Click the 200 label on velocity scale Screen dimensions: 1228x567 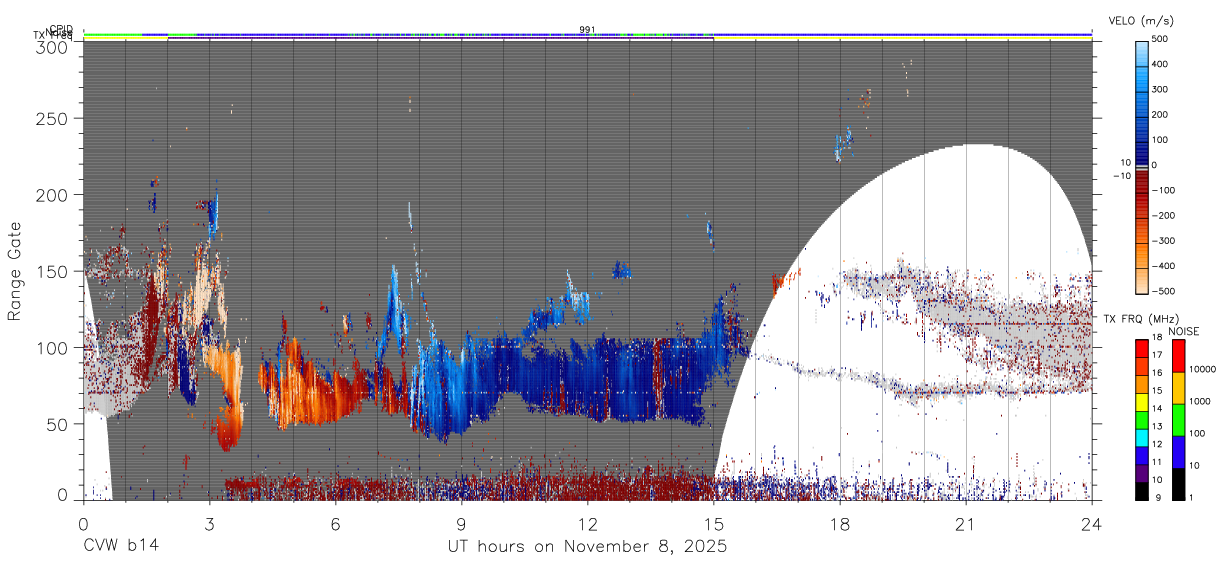pyautogui.click(x=1161, y=115)
